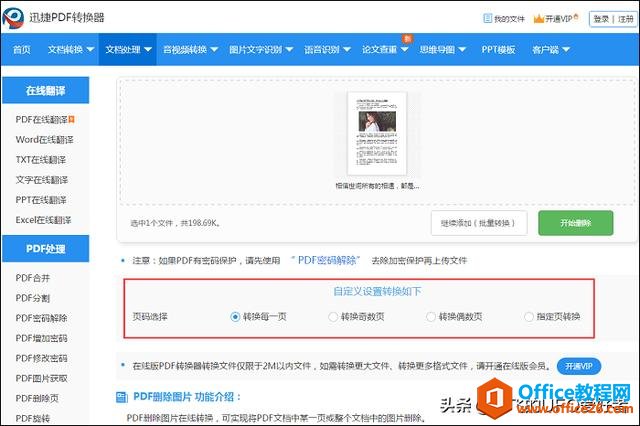
Task: Click the PDF处理 sidebar header
Action: point(45,248)
